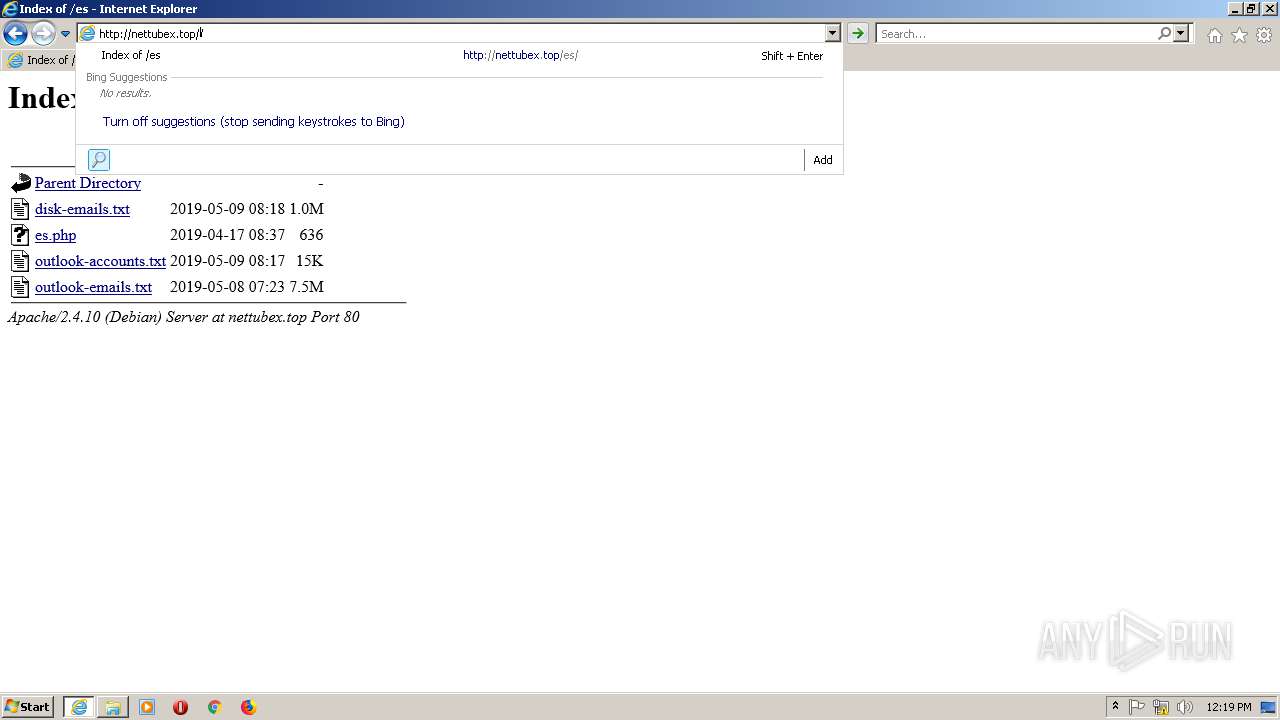Click the '15K' size of outlook-accounts.txt

click(x=310, y=261)
